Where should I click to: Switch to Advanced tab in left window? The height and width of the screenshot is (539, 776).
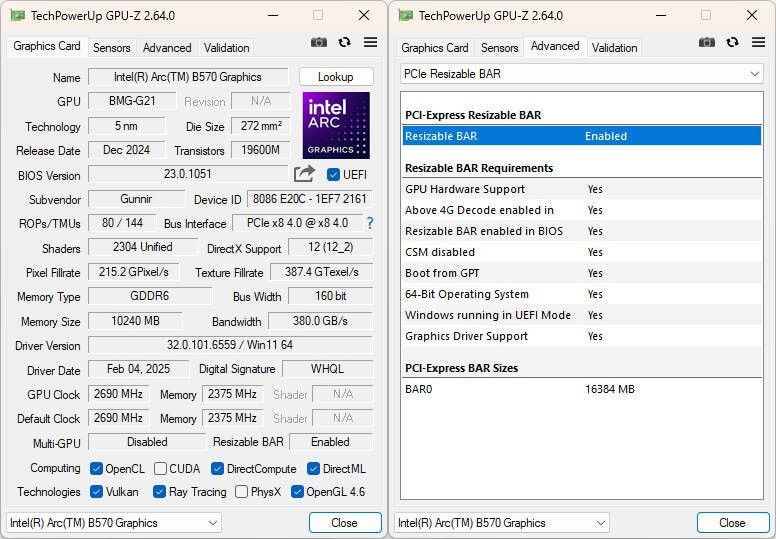[x=167, y=48]
